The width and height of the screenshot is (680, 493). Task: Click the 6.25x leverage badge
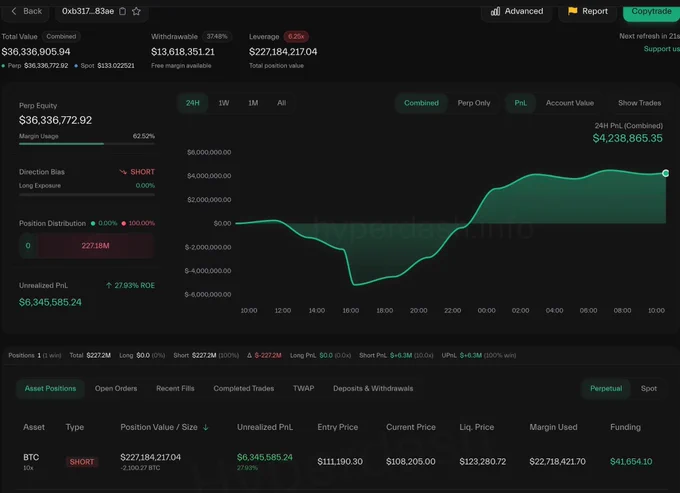pyautogui.click(x=296, y=36)
